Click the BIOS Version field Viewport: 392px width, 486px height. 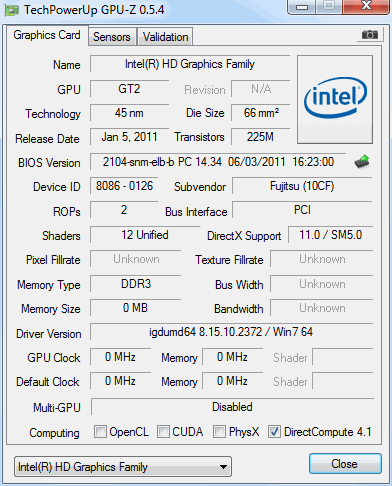[218, 162]
